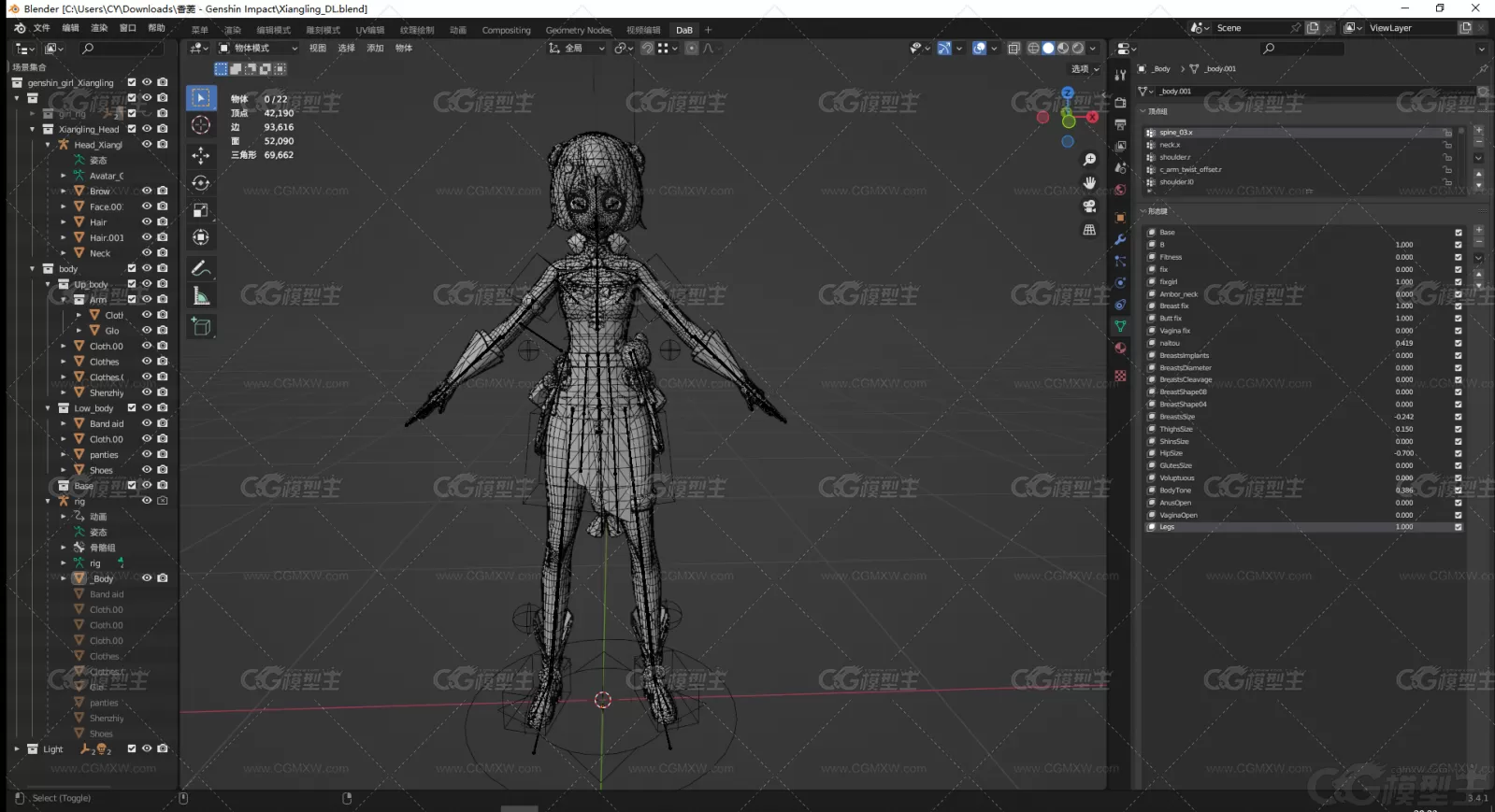
Task: Switch to the Compositing workspace tab
Action: tap(506, 30)
